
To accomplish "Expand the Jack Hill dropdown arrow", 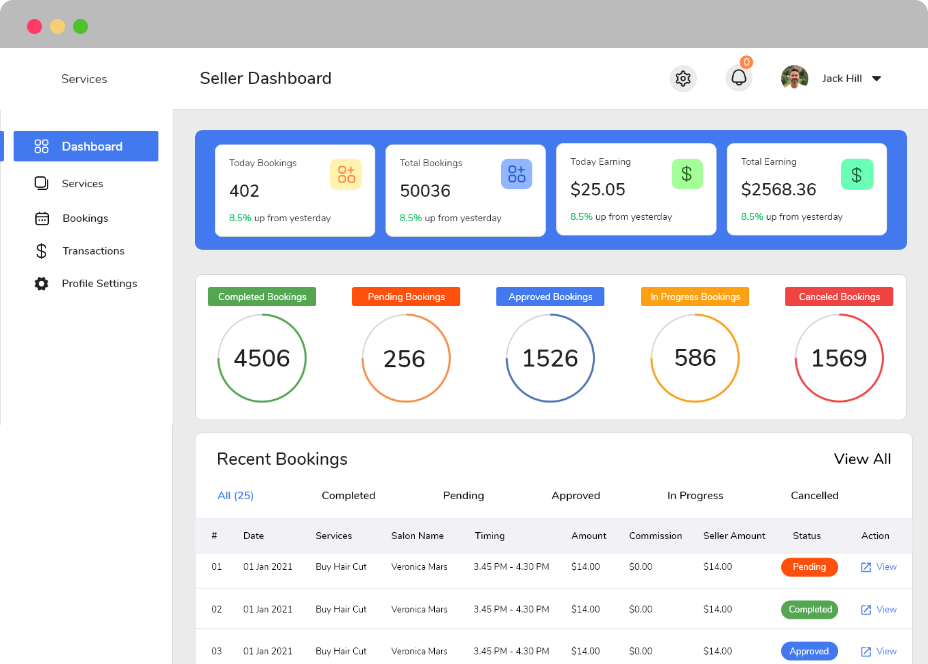I will click(877, 79).
